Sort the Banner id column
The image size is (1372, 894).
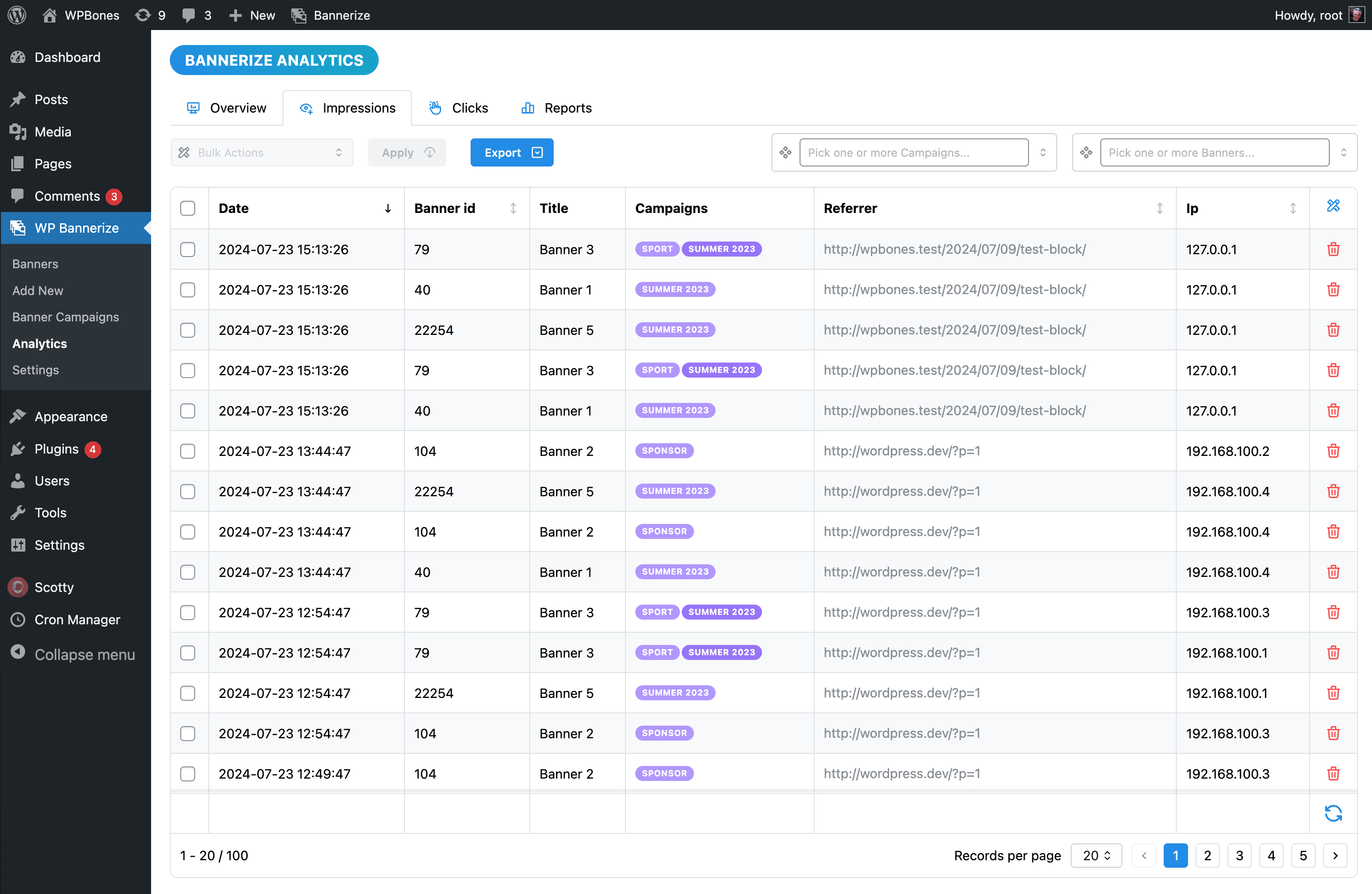pos(513,209)
